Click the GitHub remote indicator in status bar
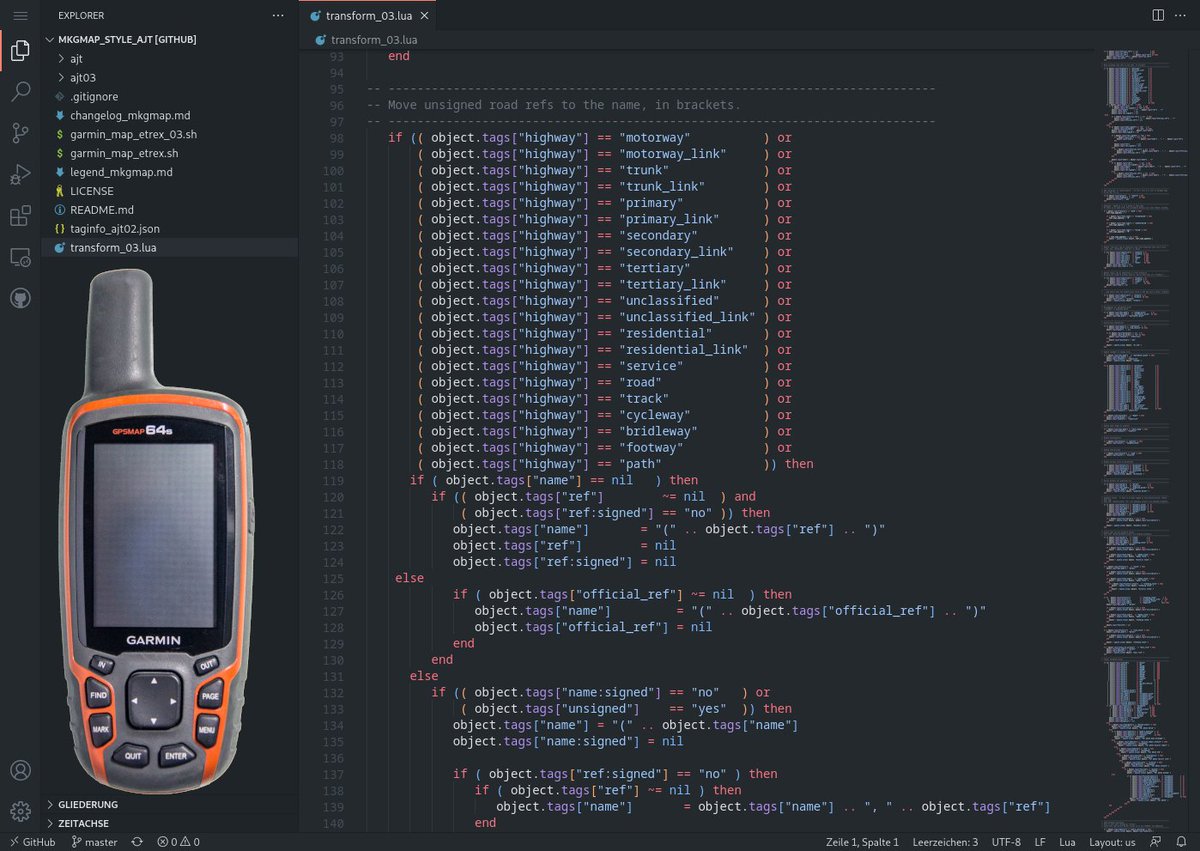The height and width of the screenshot is (851, 1200). [x=32, y=842]
